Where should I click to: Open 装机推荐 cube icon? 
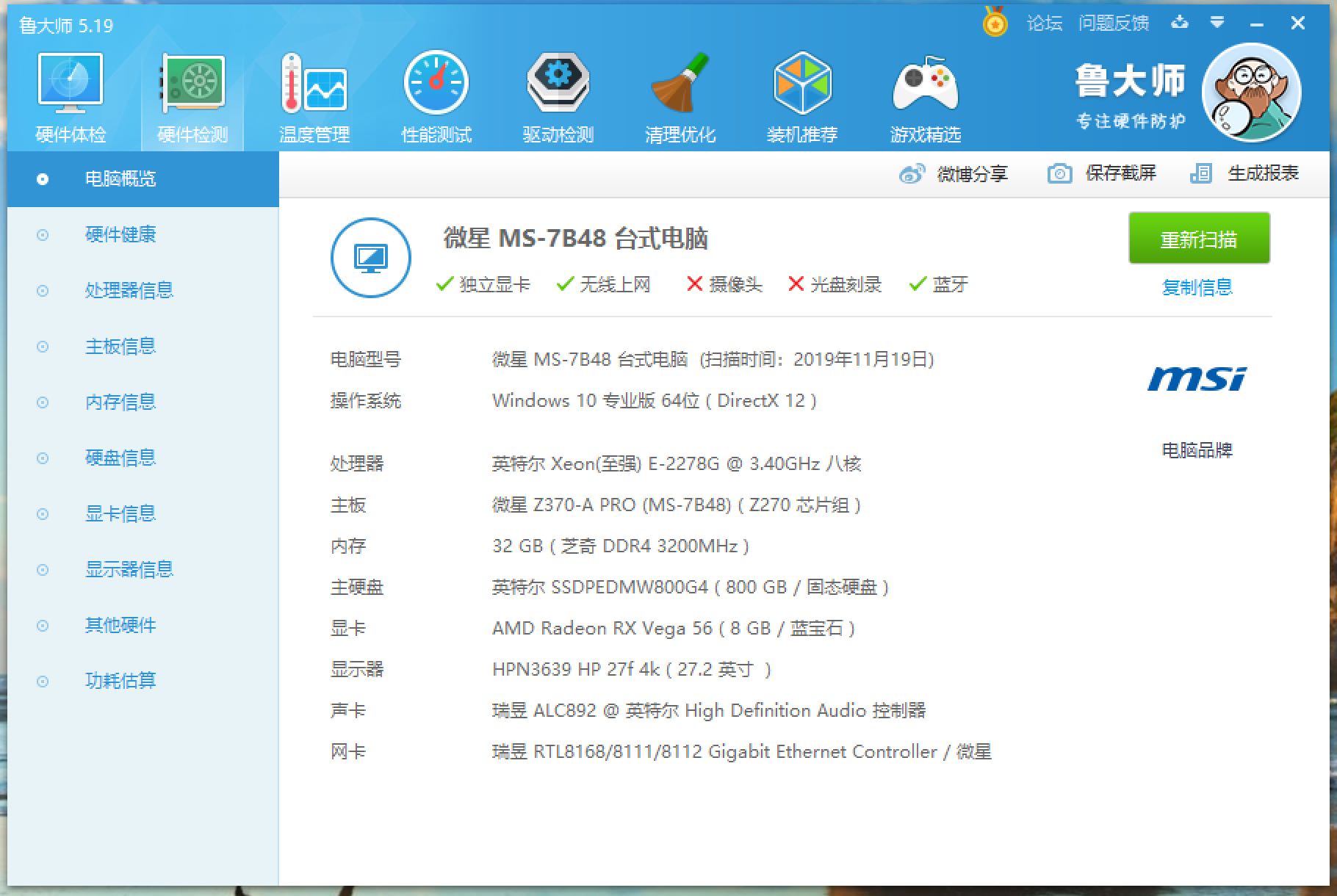coord(802,82)
